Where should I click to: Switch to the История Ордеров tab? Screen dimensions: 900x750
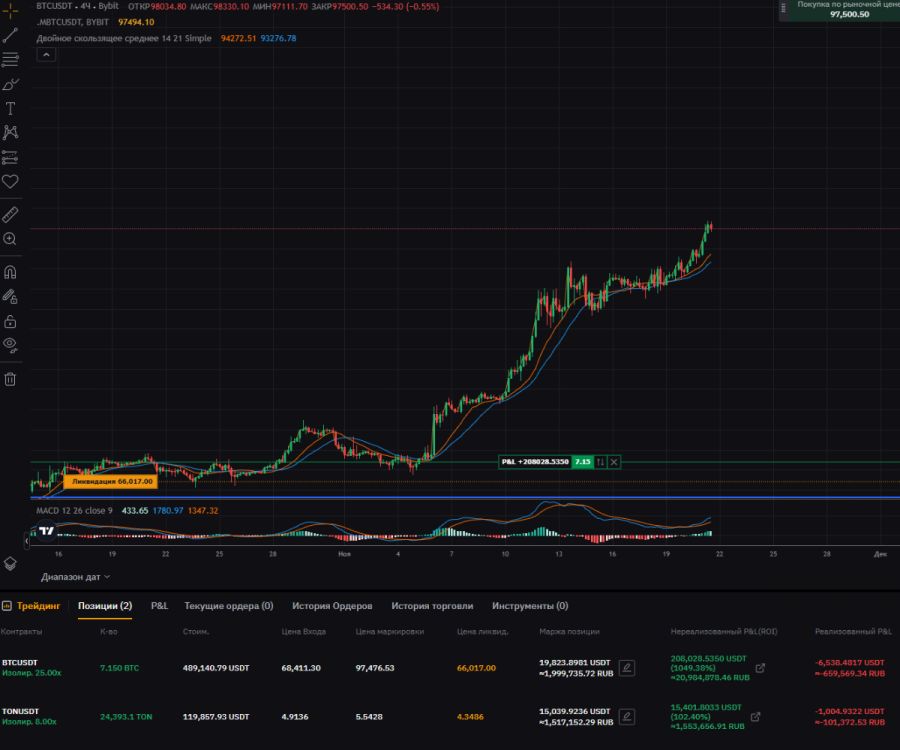pyautogui.click(x=332, y=606)
